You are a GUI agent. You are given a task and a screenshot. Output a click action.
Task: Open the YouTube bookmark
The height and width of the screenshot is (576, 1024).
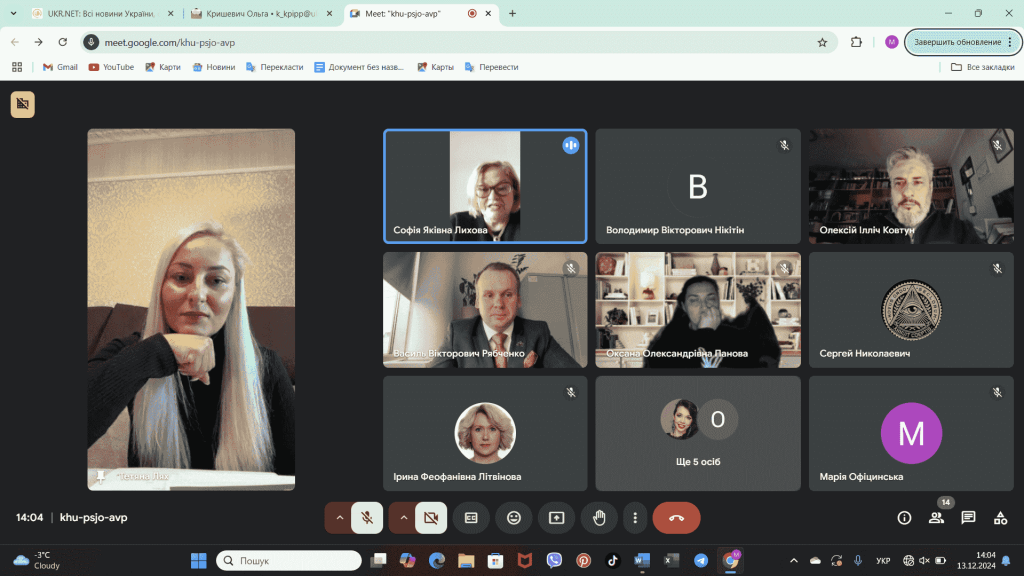pyautogui.click(x=111, y=67)
